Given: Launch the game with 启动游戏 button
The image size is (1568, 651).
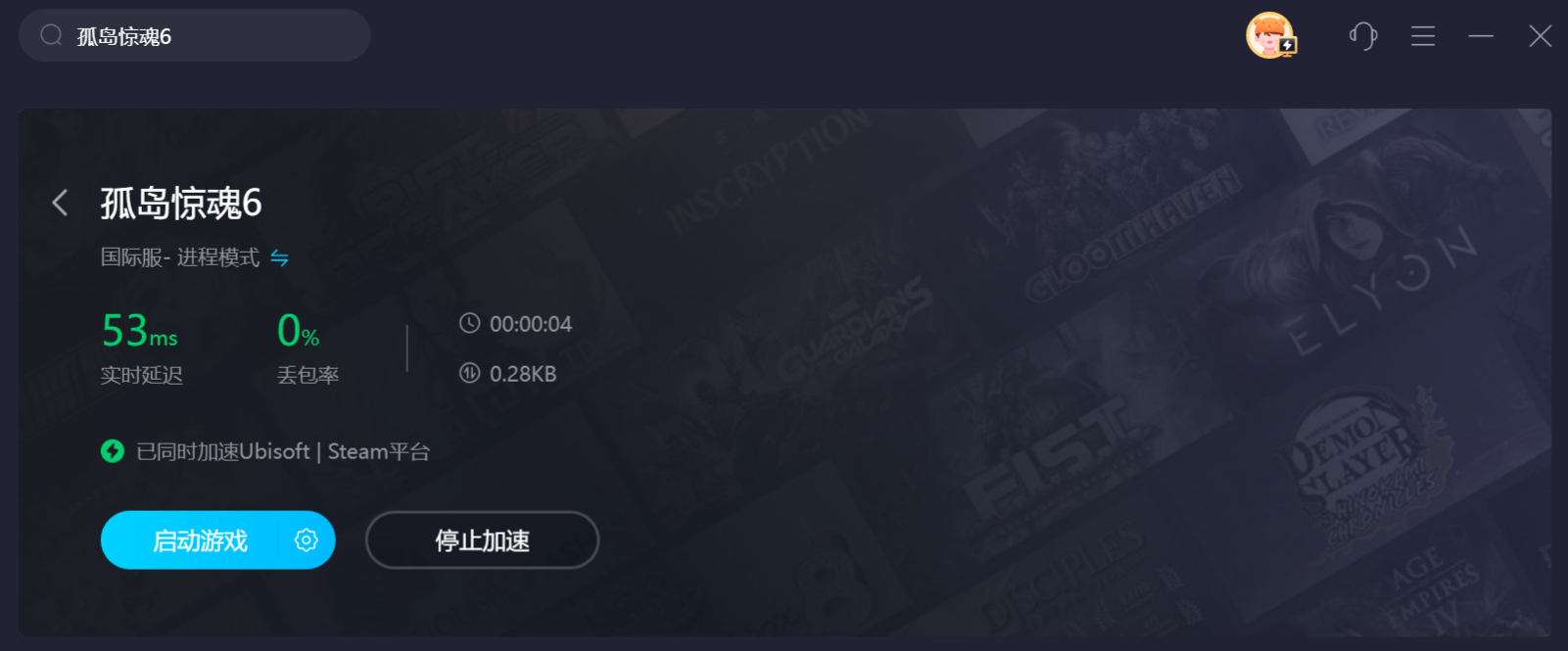Looking at the screenshot, I should (x=200, y=539).
